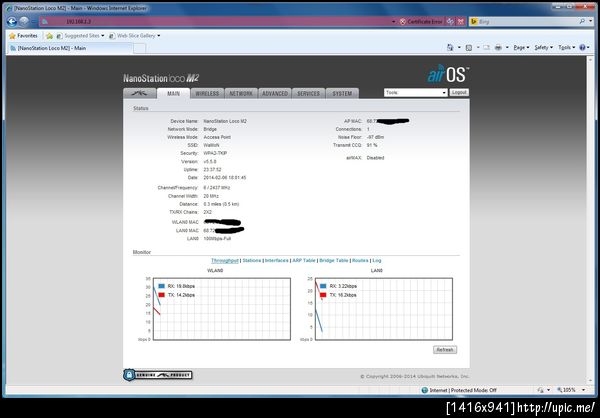Expand the address bar history dropdown arrow
600x418 pixels.
(x=393, y=22)
